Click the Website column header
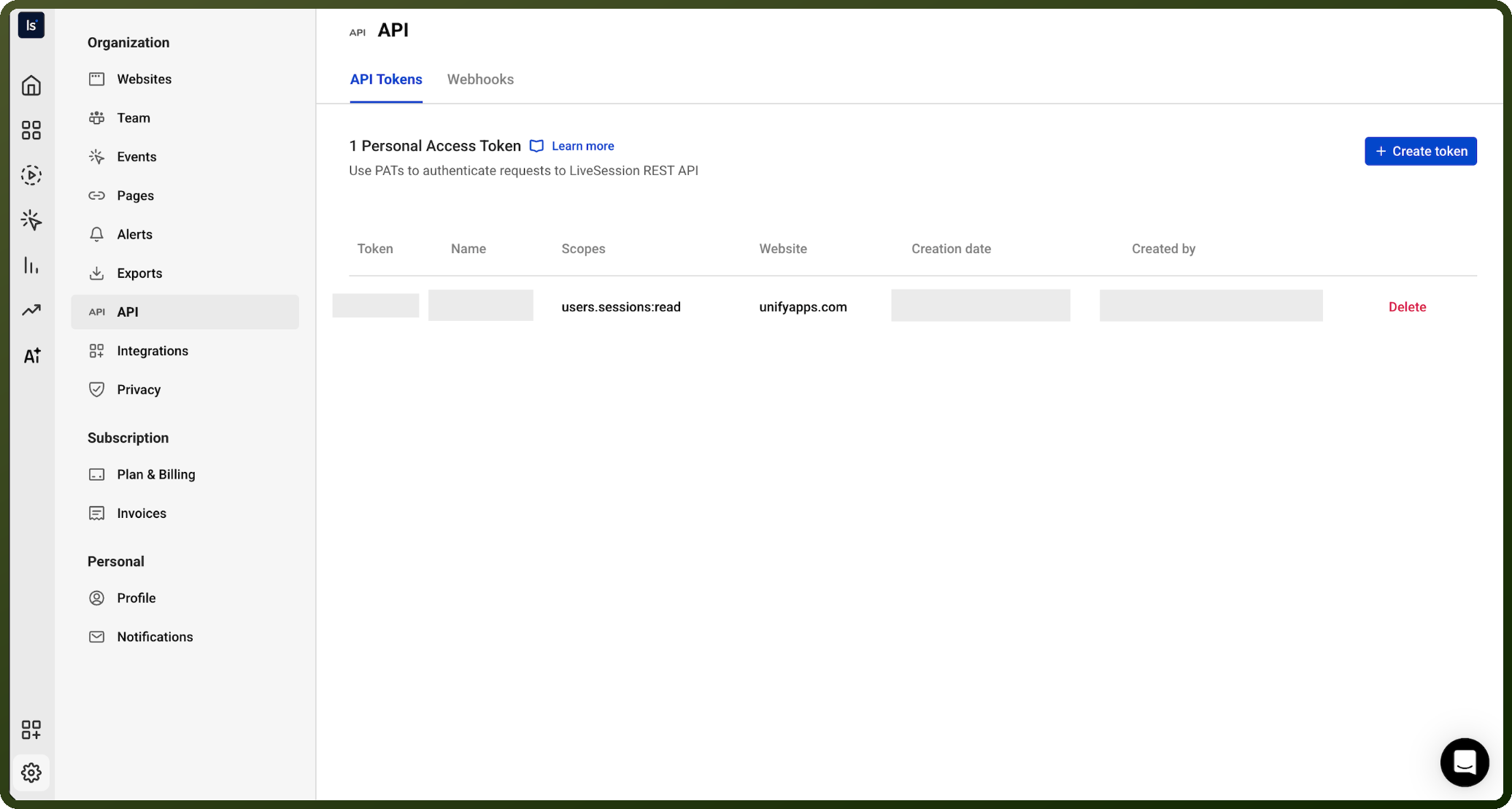 click(x=782, y=249)
